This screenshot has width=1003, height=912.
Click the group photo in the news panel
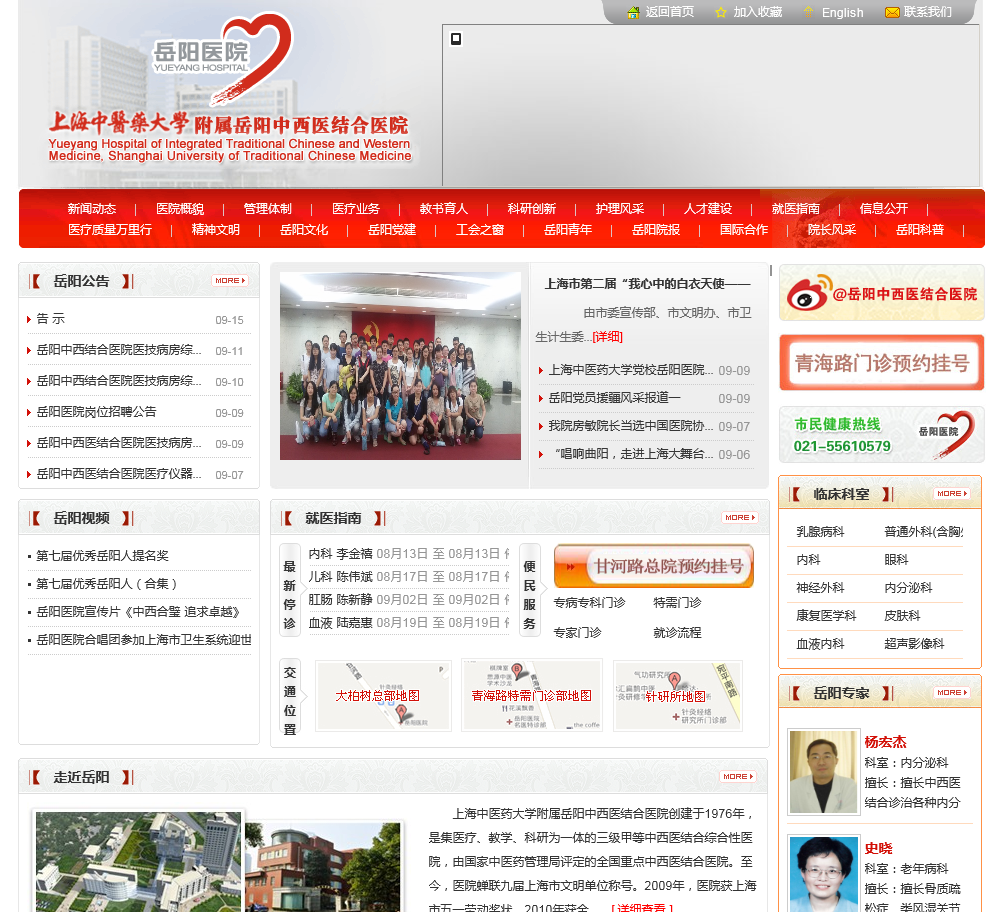tap(400, 366)
